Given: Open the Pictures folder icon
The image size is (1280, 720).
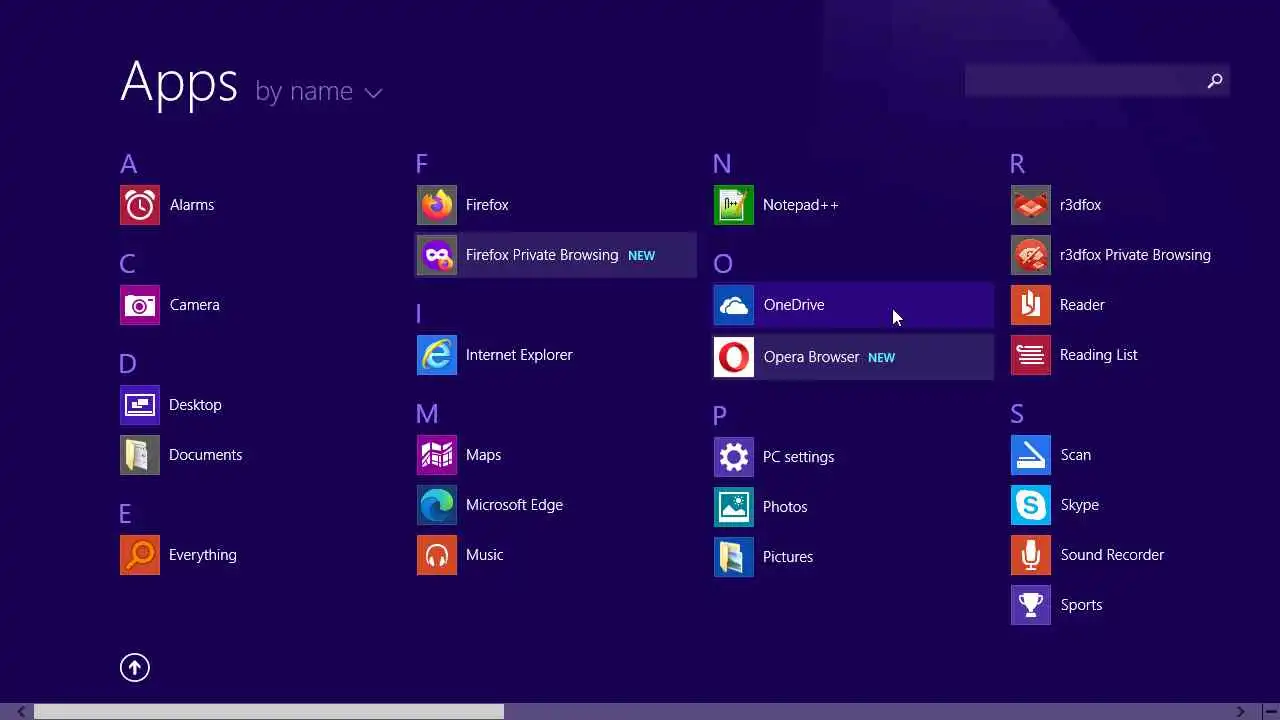Looking at the screenshot, I should pos(734,557).
